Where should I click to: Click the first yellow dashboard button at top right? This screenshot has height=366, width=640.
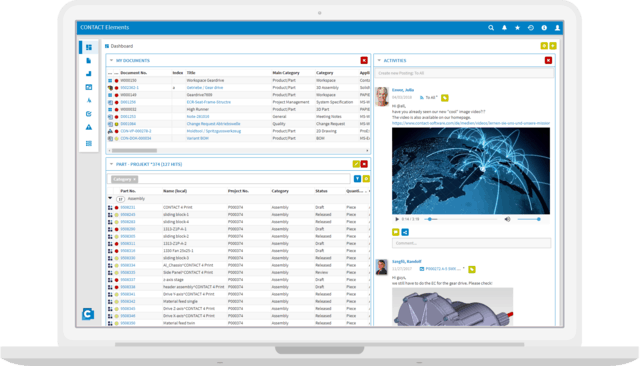pos(544,46)
